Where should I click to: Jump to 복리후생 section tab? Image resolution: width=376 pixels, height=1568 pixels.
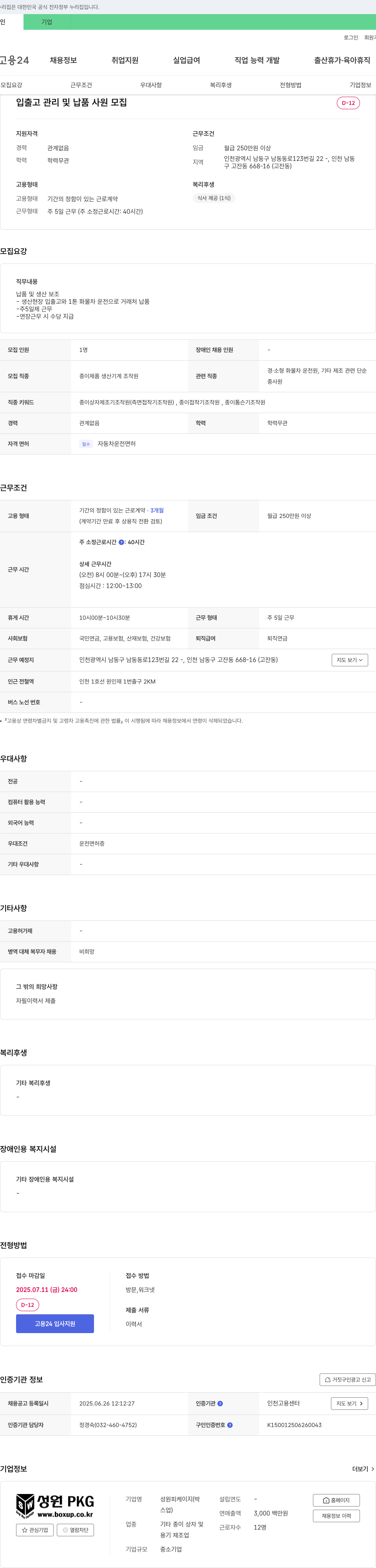pyautogui.click(x=221, y=85)
